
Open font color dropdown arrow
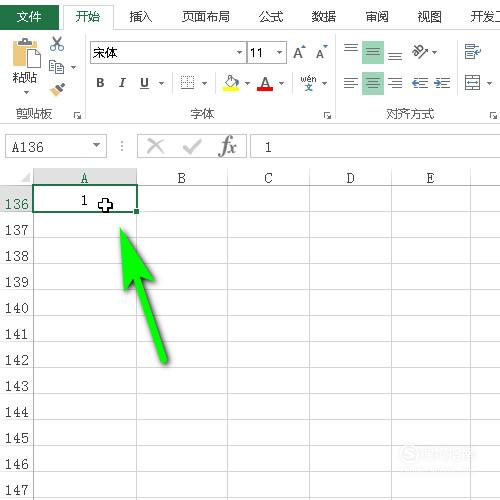282,83
